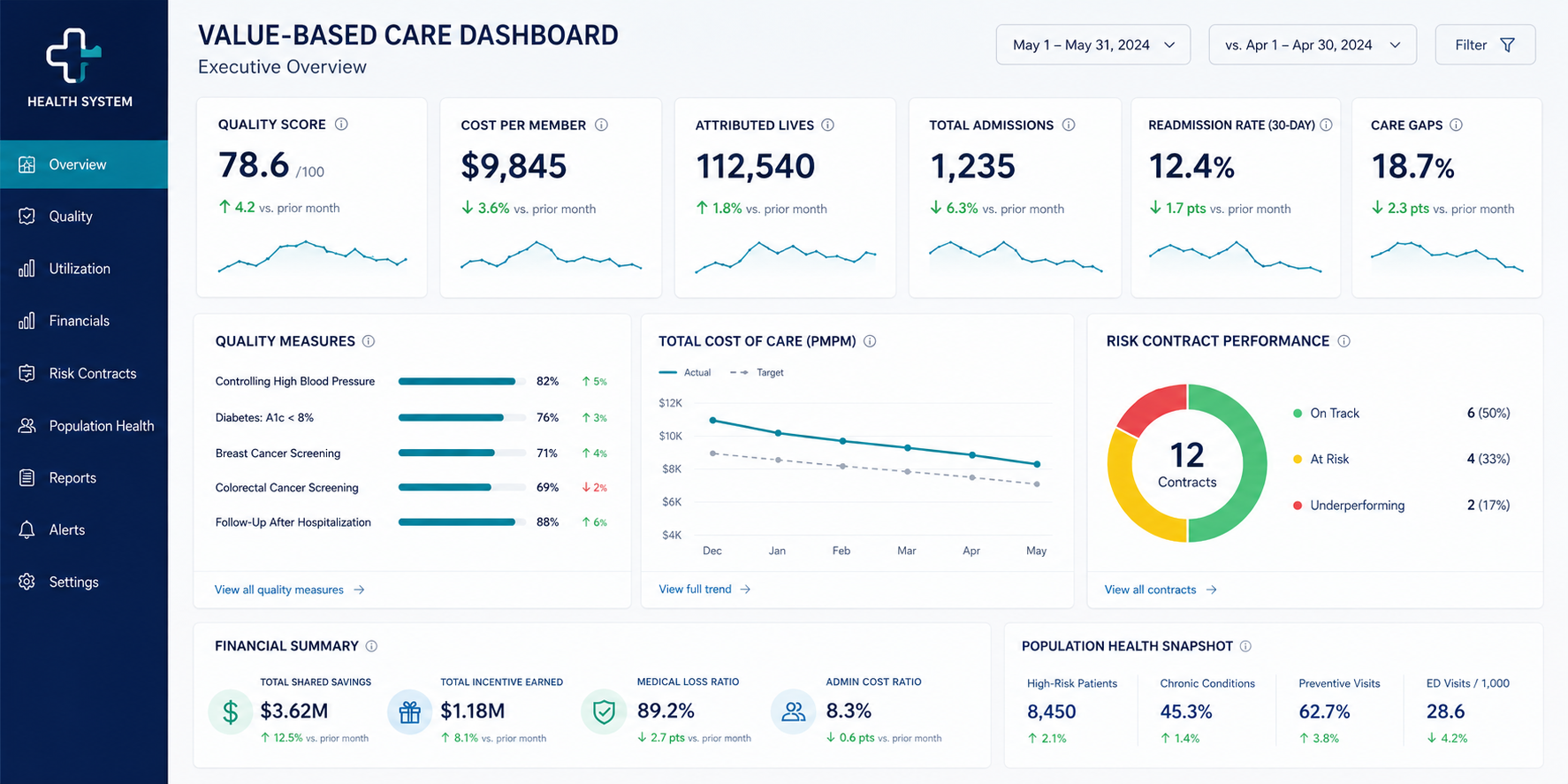Show info for Total Admissions
The height and width of the screenshot is (784, 1568).
click(x=1069, y=125)
